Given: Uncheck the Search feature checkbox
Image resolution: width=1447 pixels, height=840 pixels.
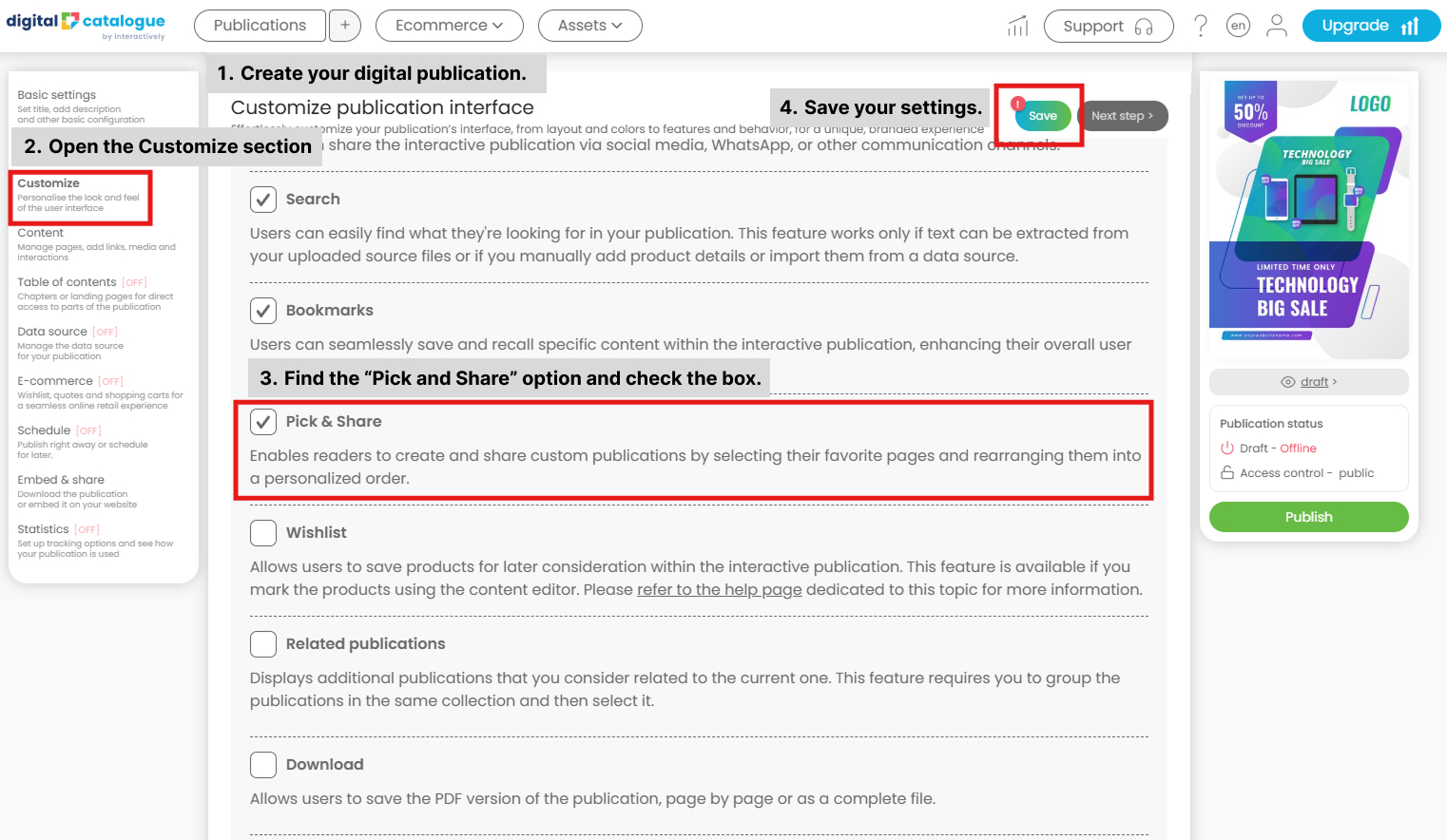Looking at the screenshot, I should [263, 200].
